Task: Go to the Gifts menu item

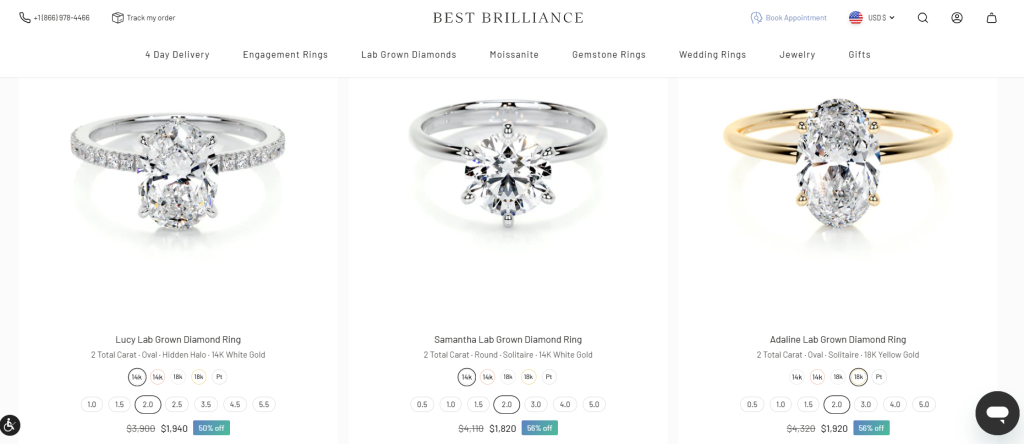Action: 859,55
